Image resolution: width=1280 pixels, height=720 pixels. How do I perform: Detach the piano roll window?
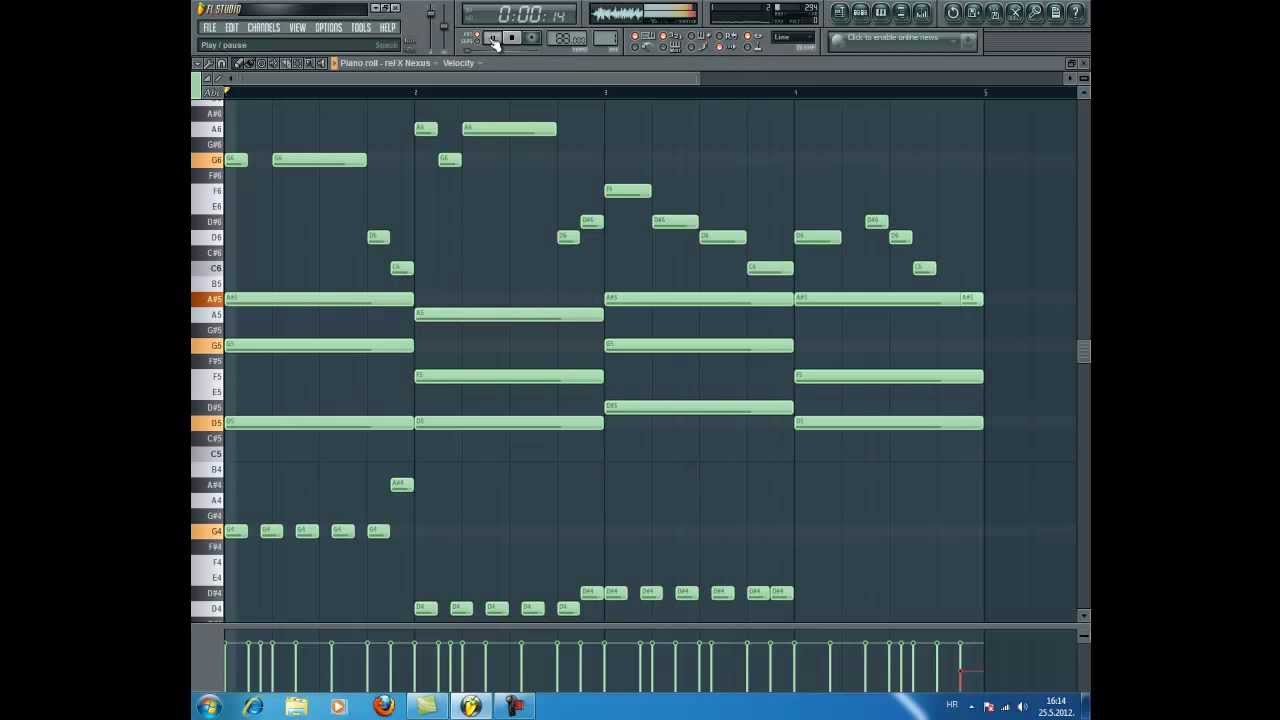[1070, 63]
